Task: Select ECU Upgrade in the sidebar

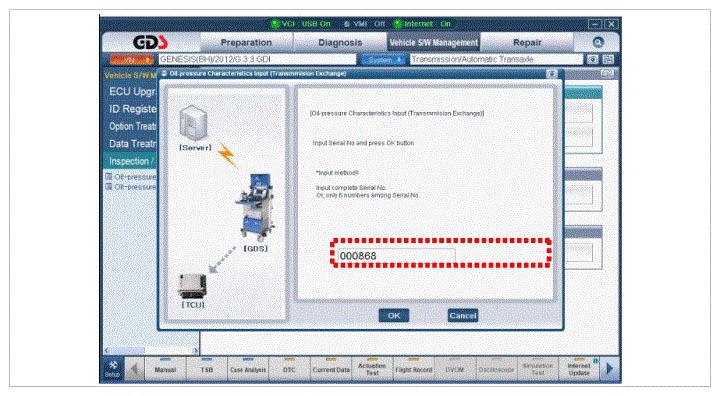Action: pyautogui.click(x=132, y=92)
